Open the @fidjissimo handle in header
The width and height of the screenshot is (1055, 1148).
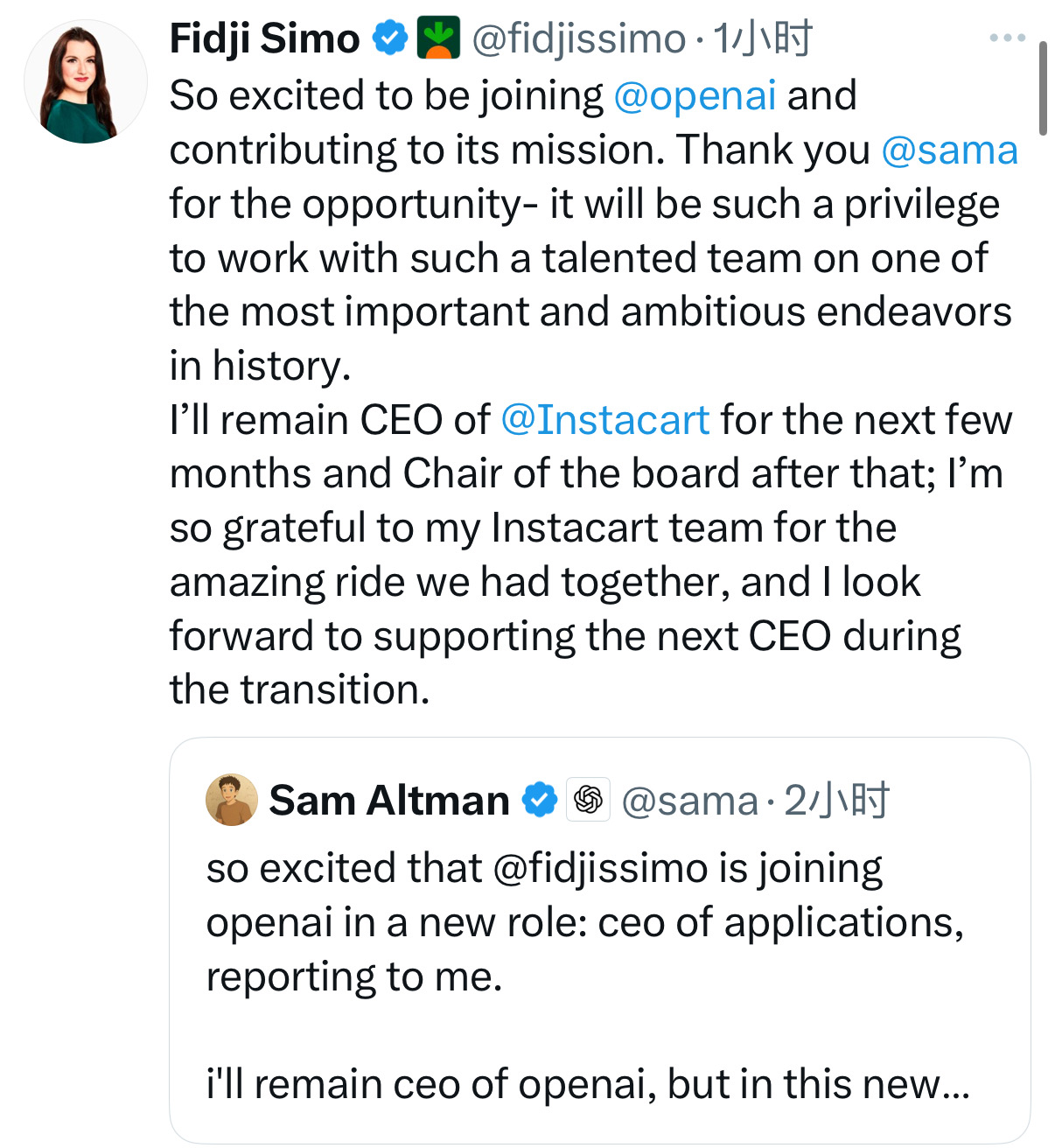578,38
